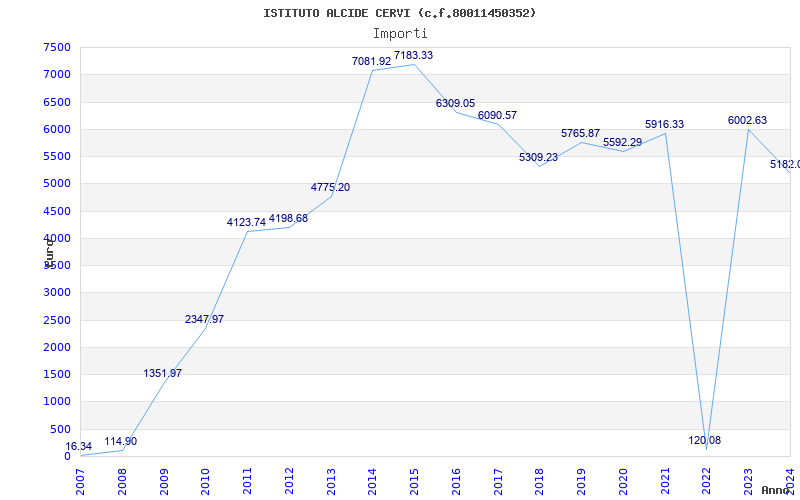The width and height of the screenshot is (800, 500).
Task: Click the Importi subtitle
Action: [x=400, y=34]
